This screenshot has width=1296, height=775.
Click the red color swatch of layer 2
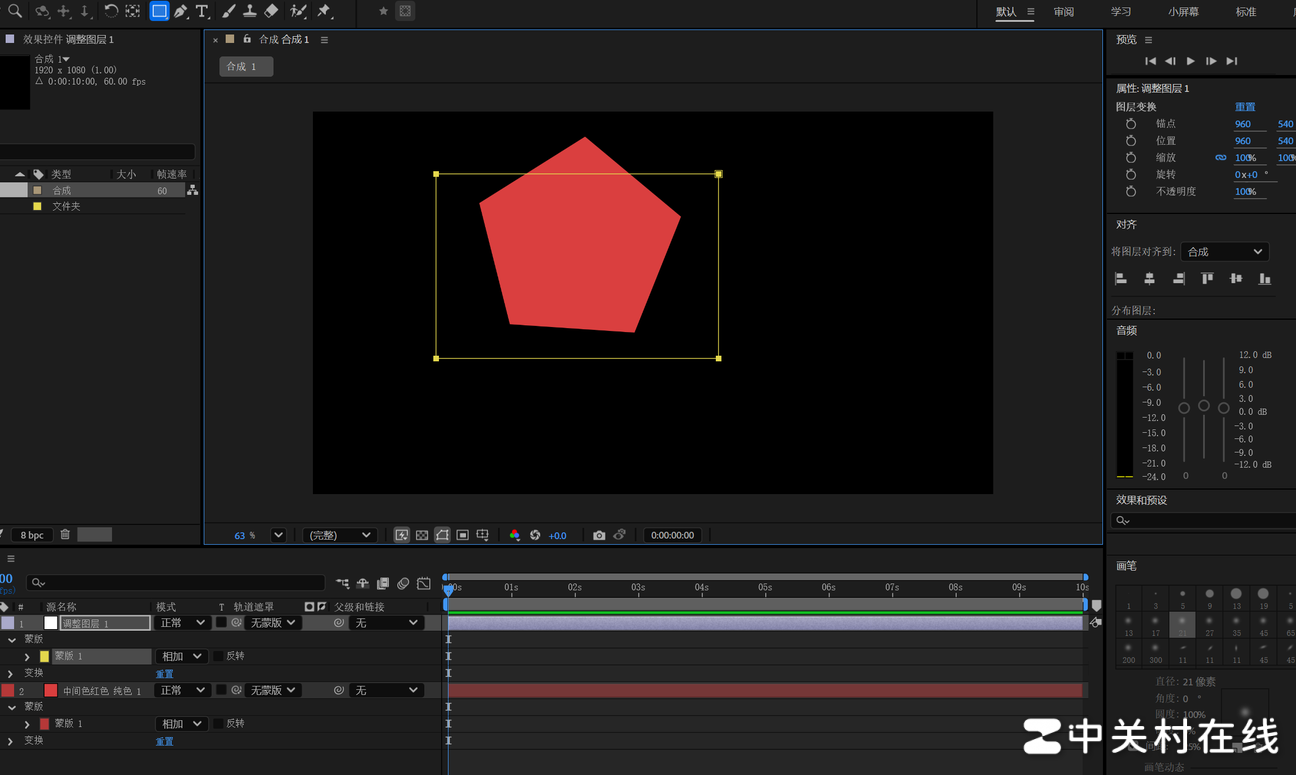pyautogui.click(x=51, y=690)
